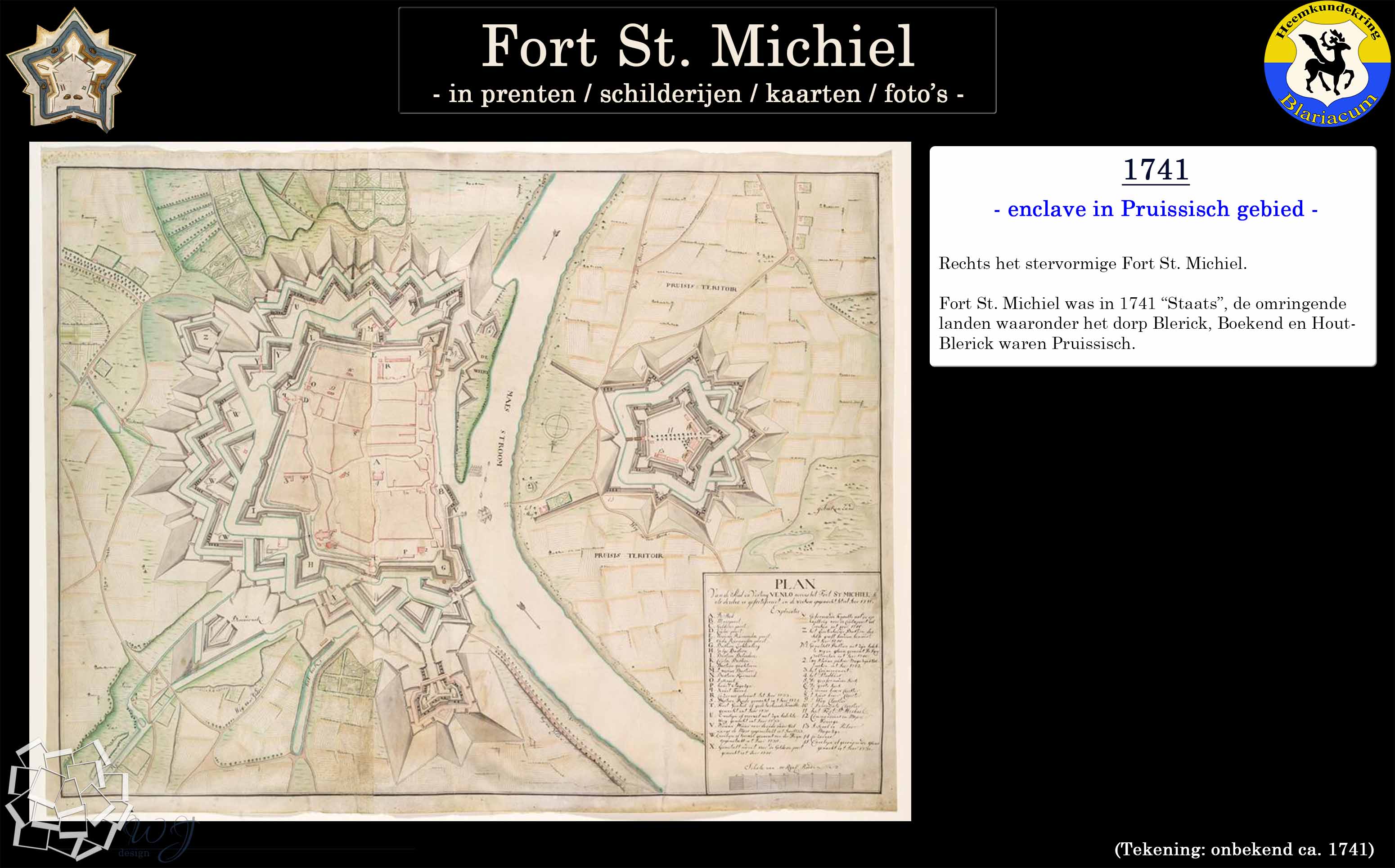The image size is (1395, 868).
Task: Click the small southern fort below Venlo
Action: pyautogui.click(x=439, y=696)
